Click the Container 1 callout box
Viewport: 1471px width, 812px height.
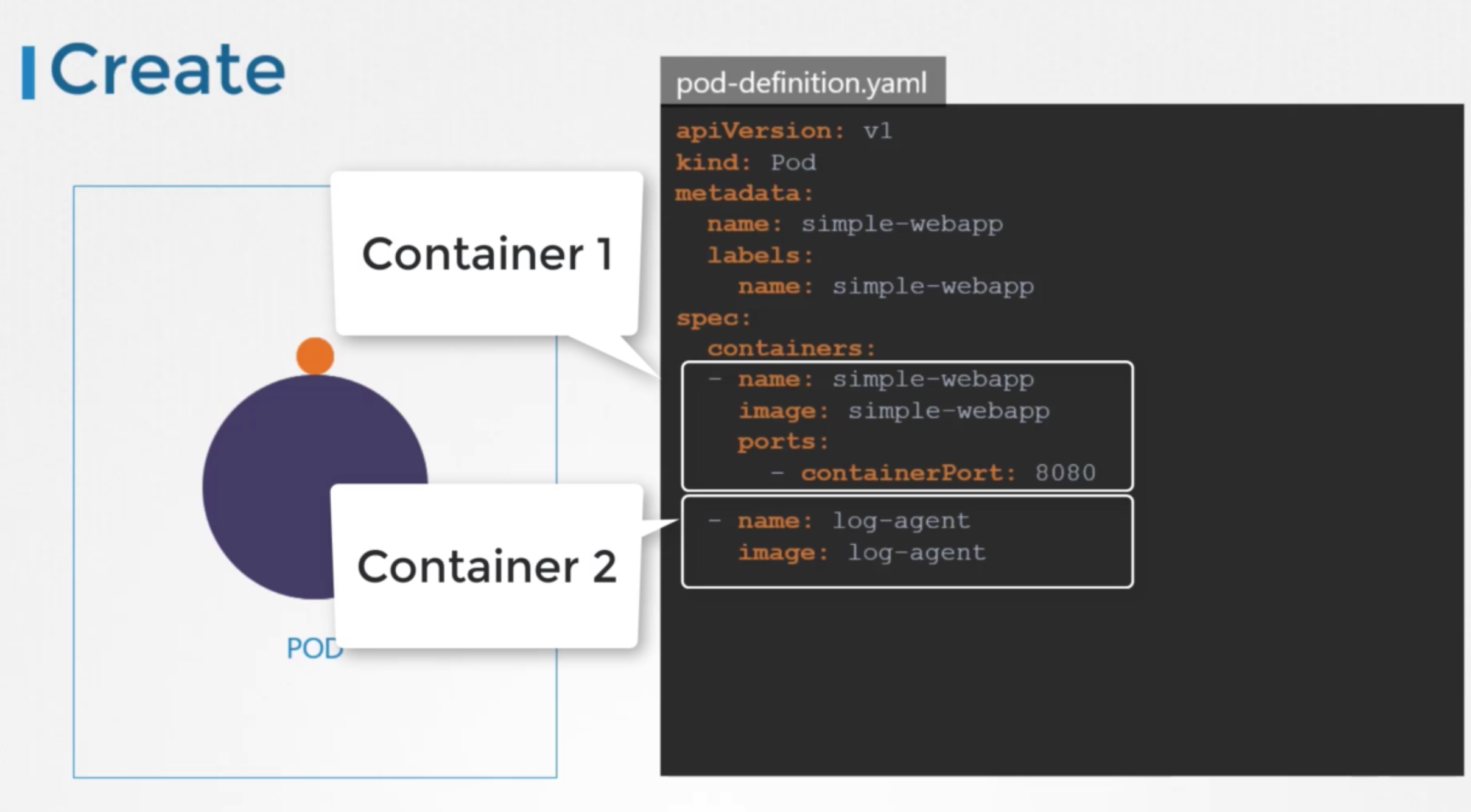point(486,254)
